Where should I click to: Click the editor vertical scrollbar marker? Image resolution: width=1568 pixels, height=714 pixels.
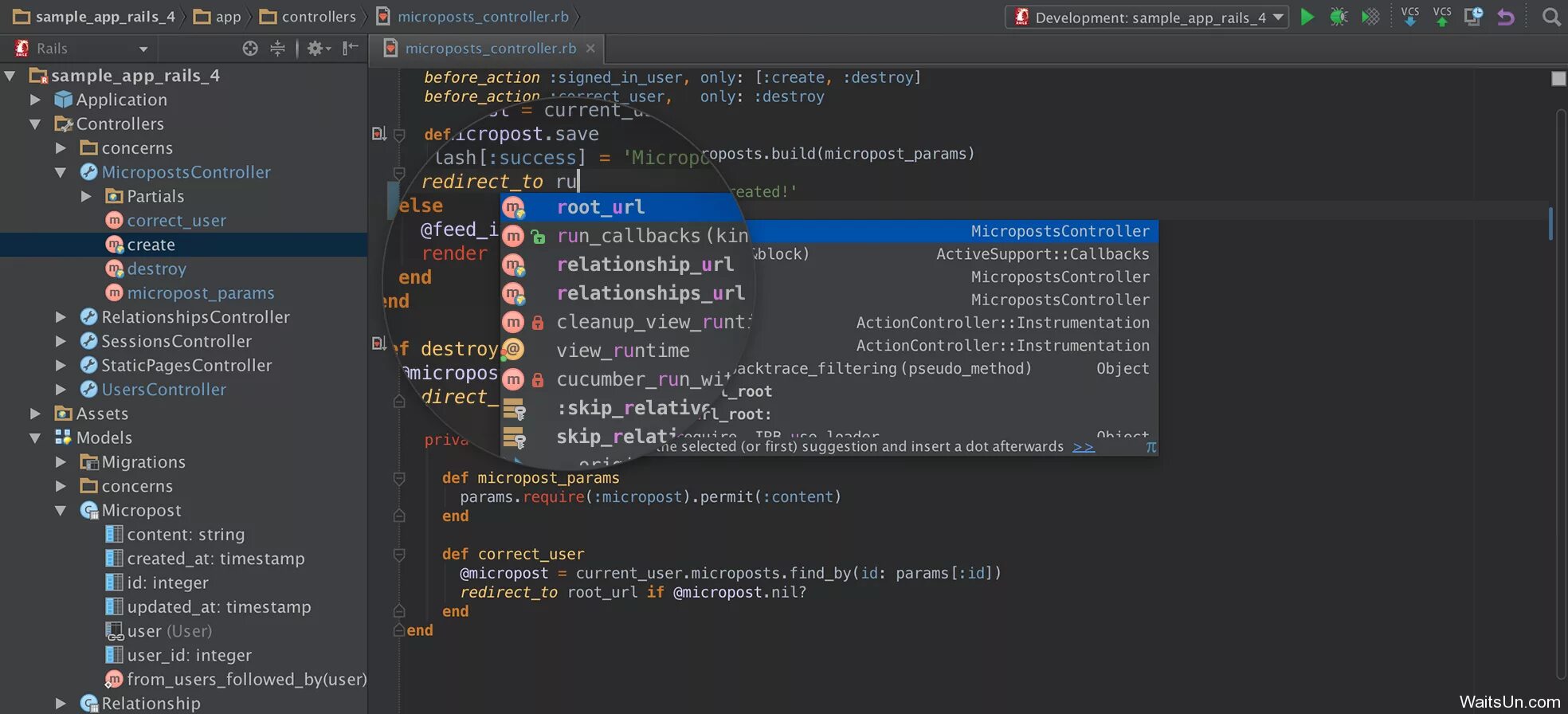coord(1550,223)
